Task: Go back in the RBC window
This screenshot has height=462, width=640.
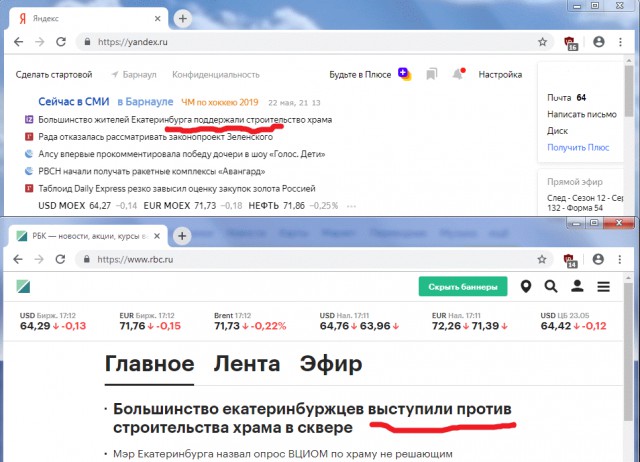Action: 18,259
